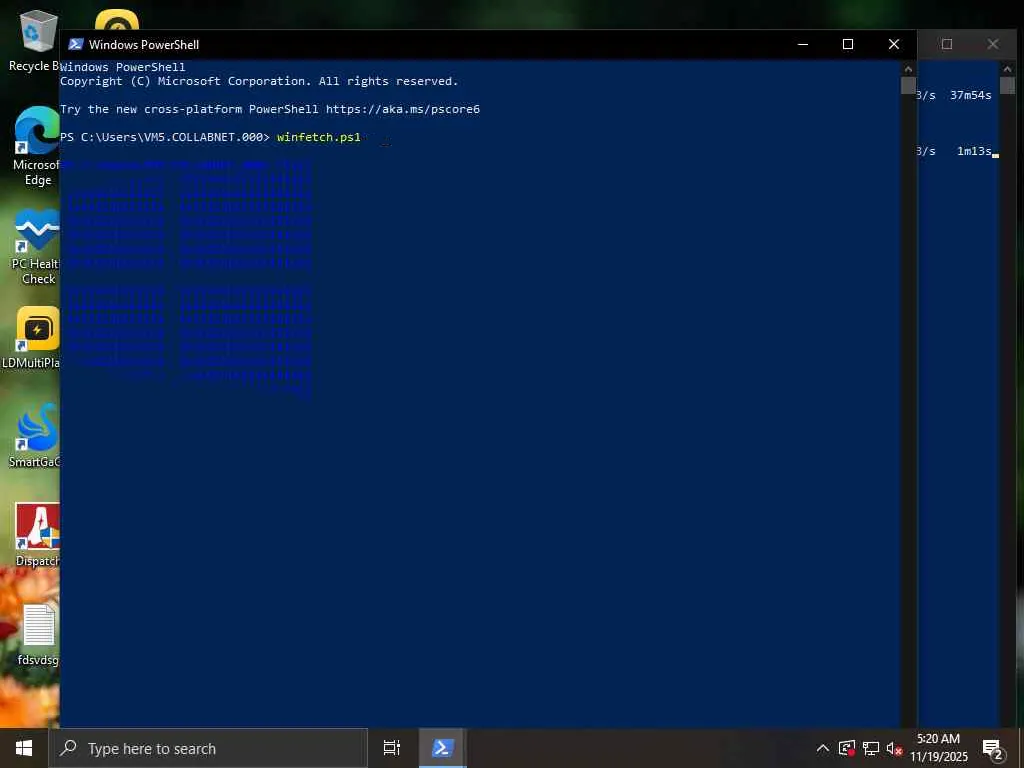Open the network status tray icon
The width and height of the screenshot is (1024, 768).
[871, 748]
